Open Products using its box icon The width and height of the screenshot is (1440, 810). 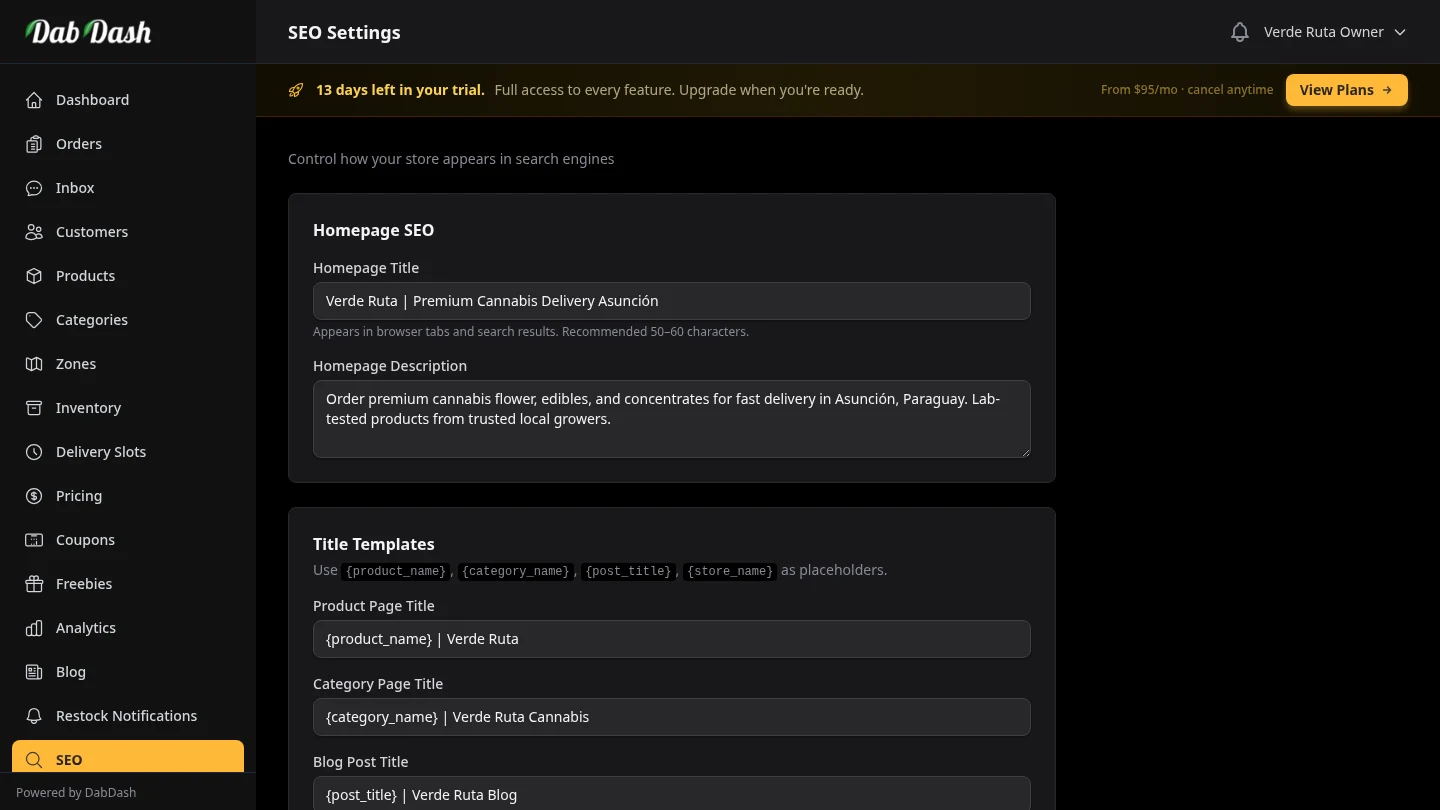pos(33,276)
